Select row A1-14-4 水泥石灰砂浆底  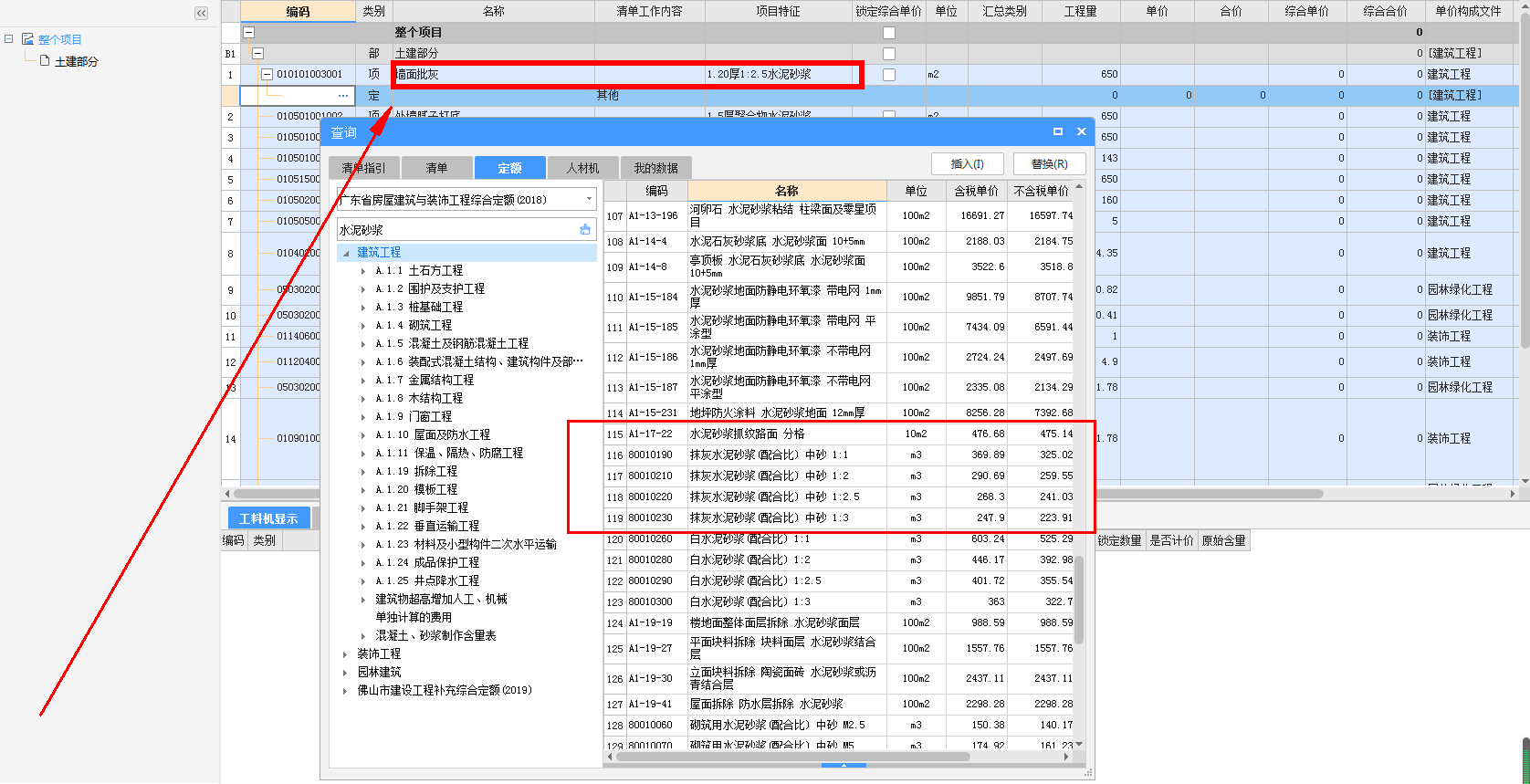tap(840, 241)
